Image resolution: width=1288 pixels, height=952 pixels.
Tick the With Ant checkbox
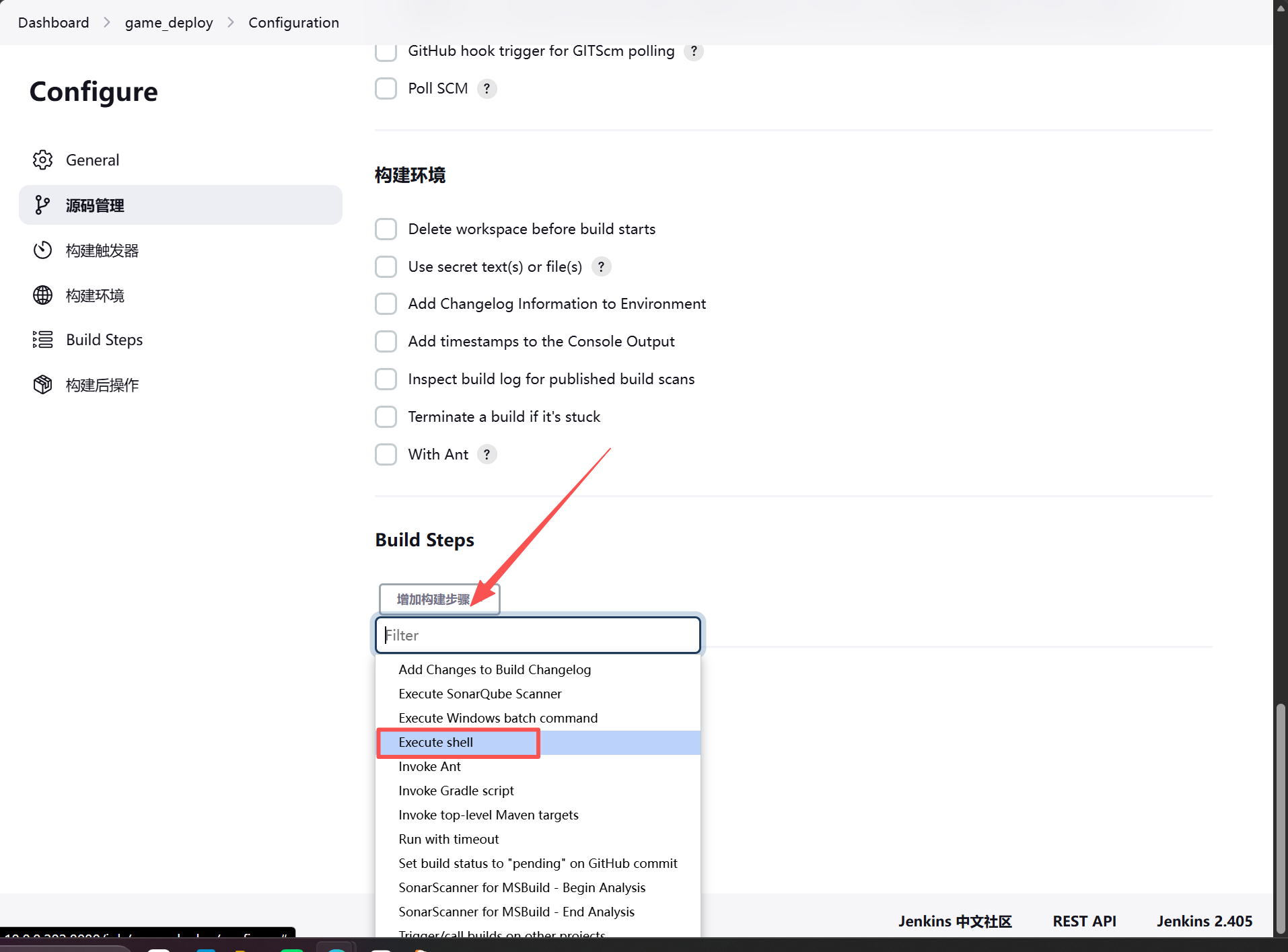click(386, 455)
